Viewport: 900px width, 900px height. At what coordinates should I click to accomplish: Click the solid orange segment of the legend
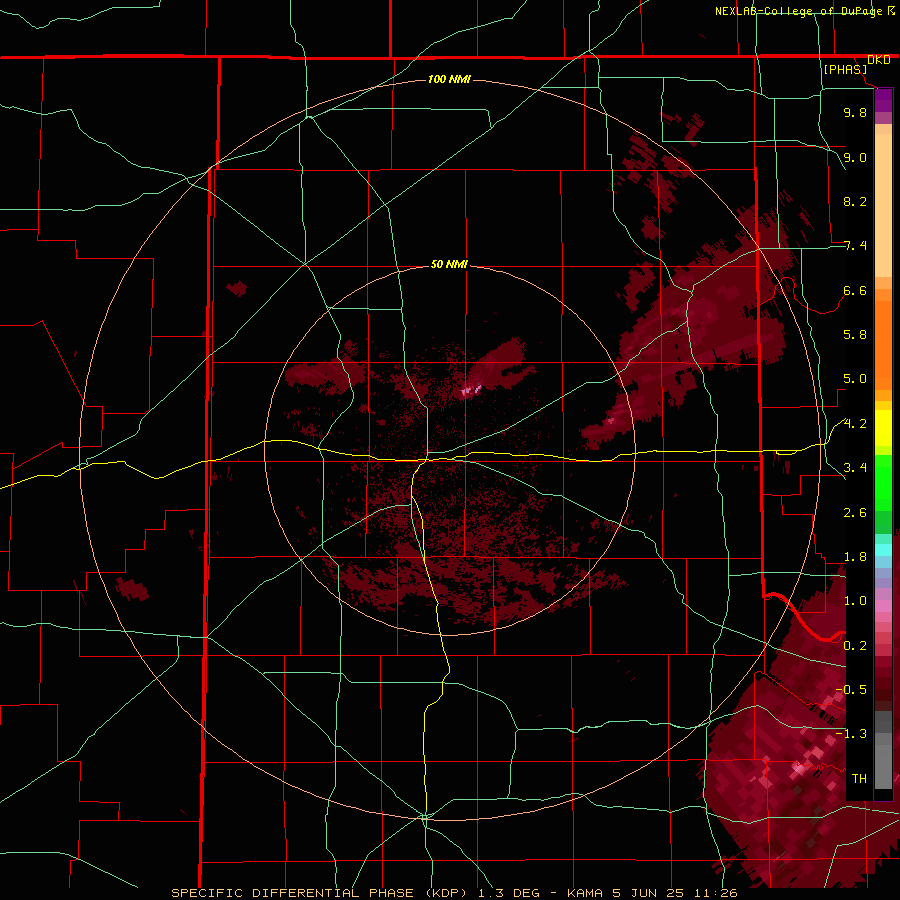pyautogui.click(x=883, y=344)
